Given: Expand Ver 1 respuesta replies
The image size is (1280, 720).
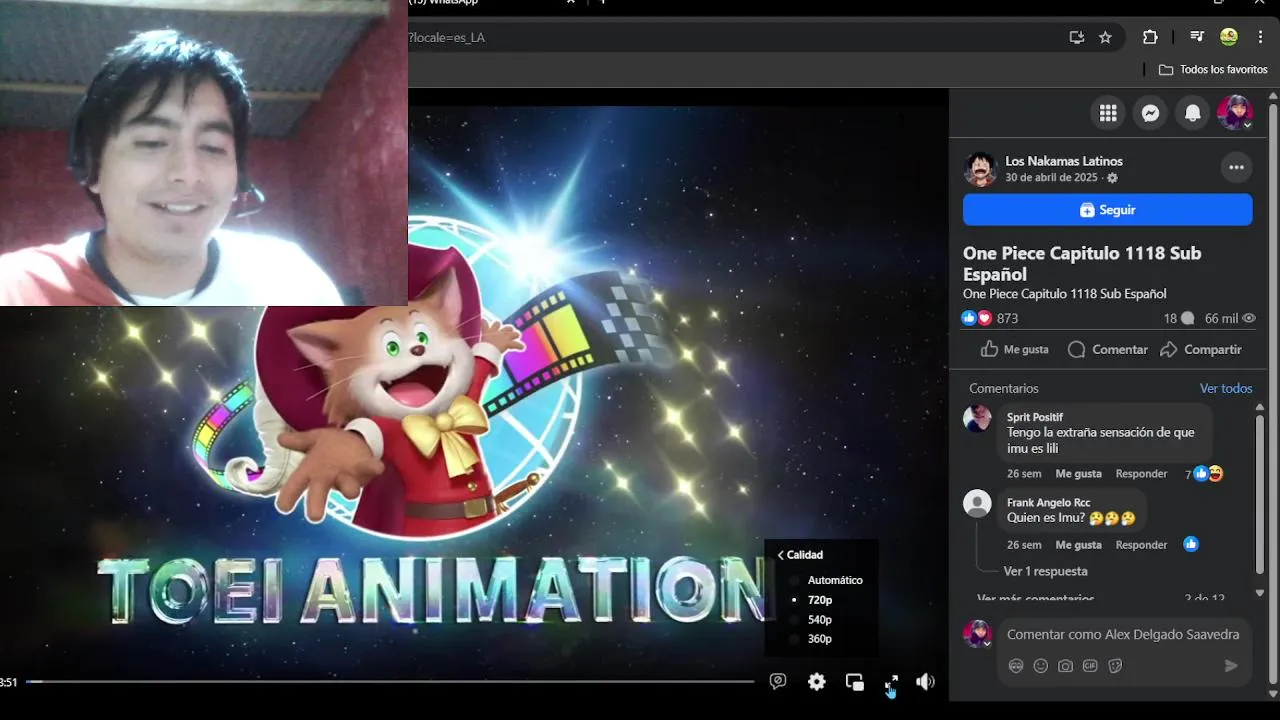Looking at the screenshot, I should click(1045, 571).
